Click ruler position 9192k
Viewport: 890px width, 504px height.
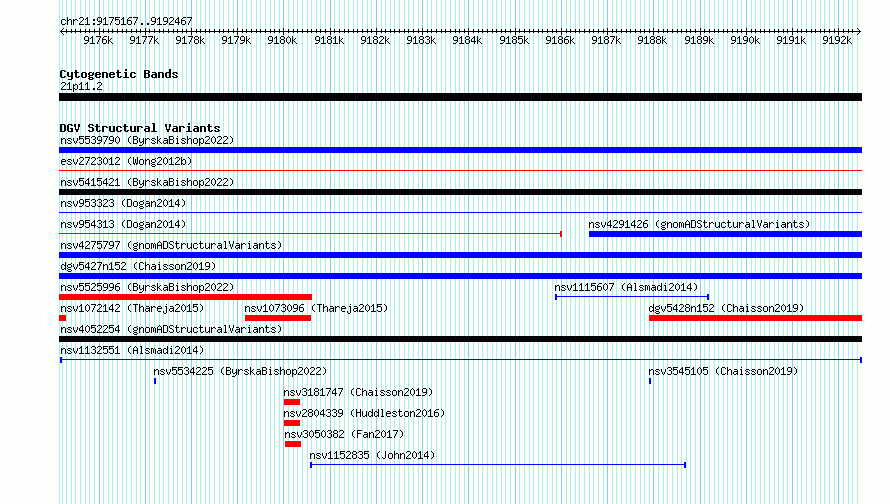837,40
